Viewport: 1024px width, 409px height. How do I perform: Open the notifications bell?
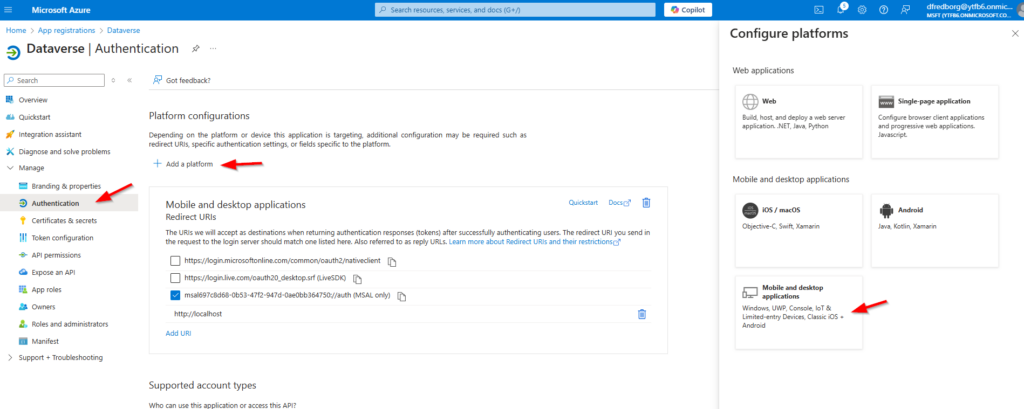tap(841, 10)
